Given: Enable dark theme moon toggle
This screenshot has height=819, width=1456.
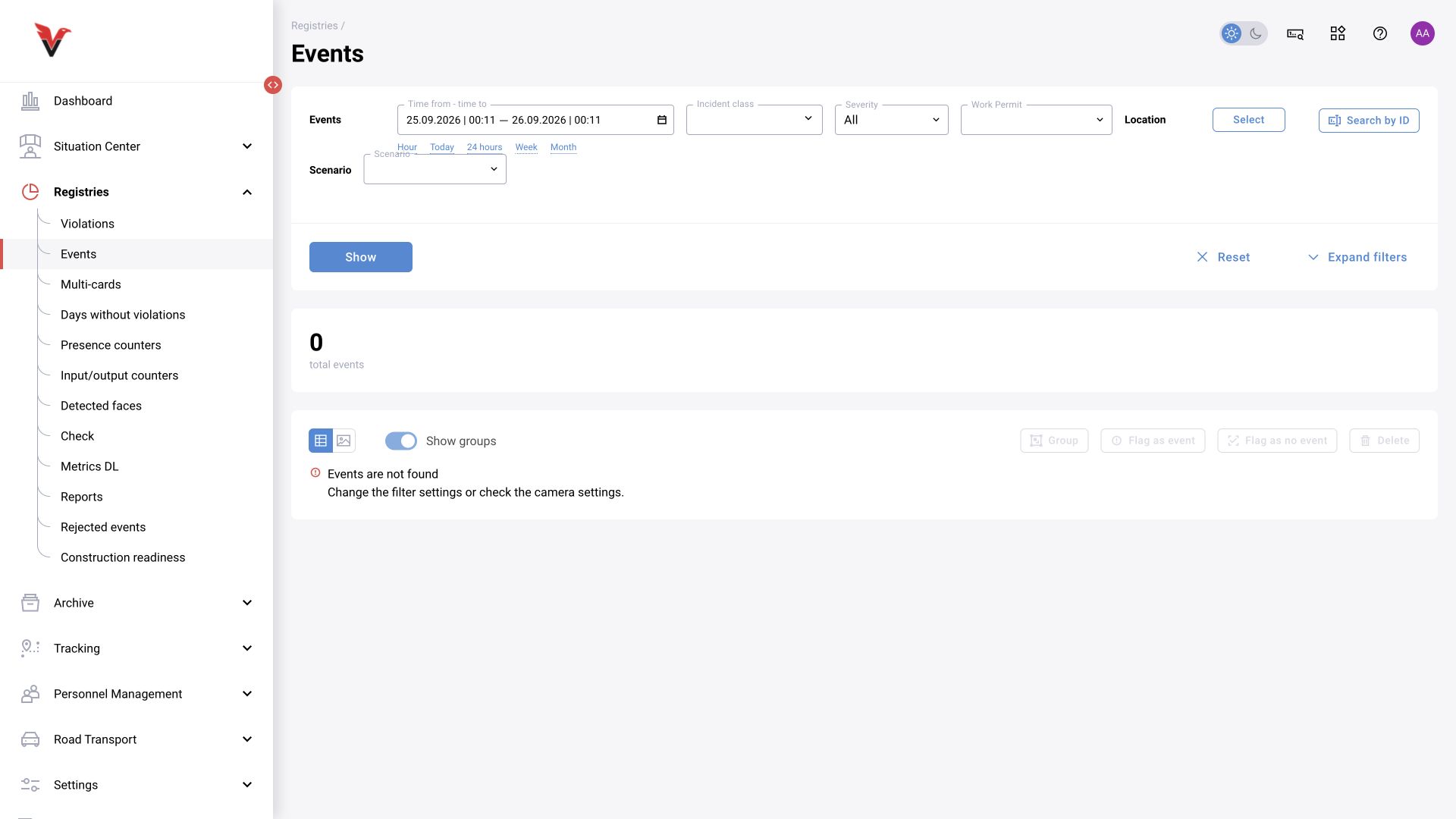Looking at the screenshot, I should tap(1256, 33).
